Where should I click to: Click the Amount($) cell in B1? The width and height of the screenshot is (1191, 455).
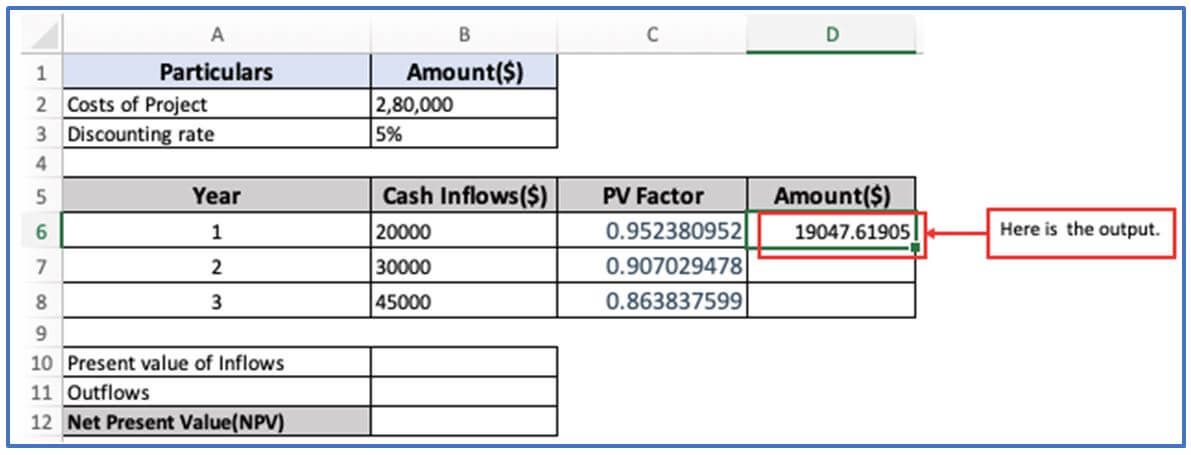coord(464,73)
